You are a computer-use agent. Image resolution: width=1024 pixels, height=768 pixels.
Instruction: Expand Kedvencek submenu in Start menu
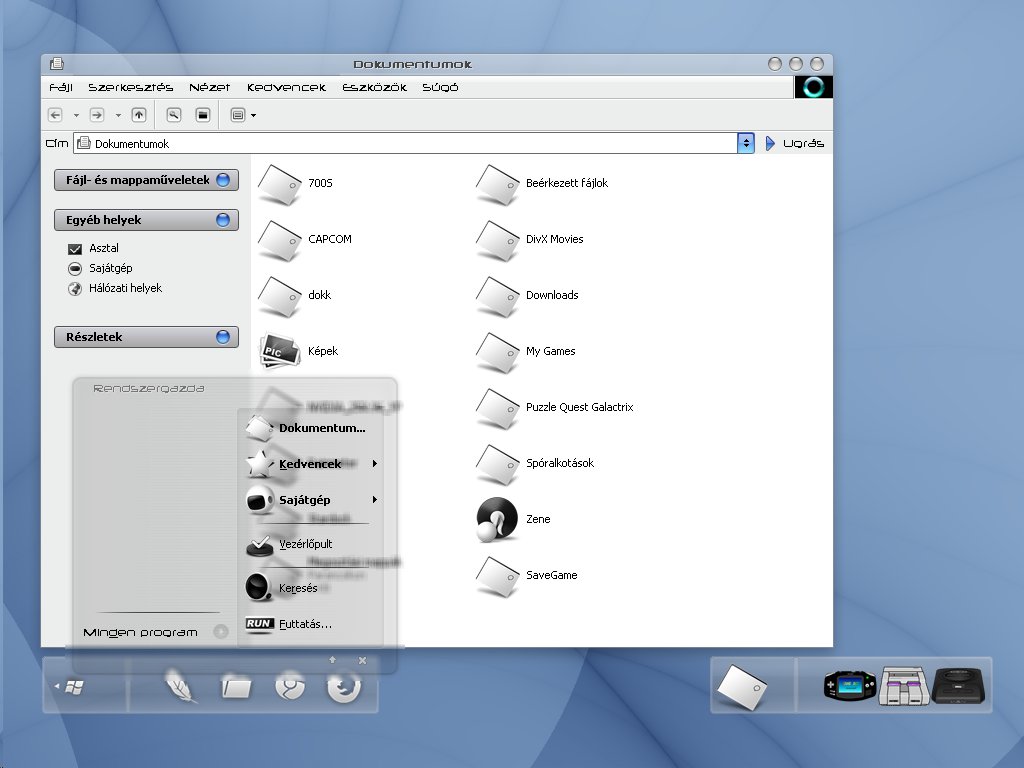pyautogui.click(x=375, y=464)
